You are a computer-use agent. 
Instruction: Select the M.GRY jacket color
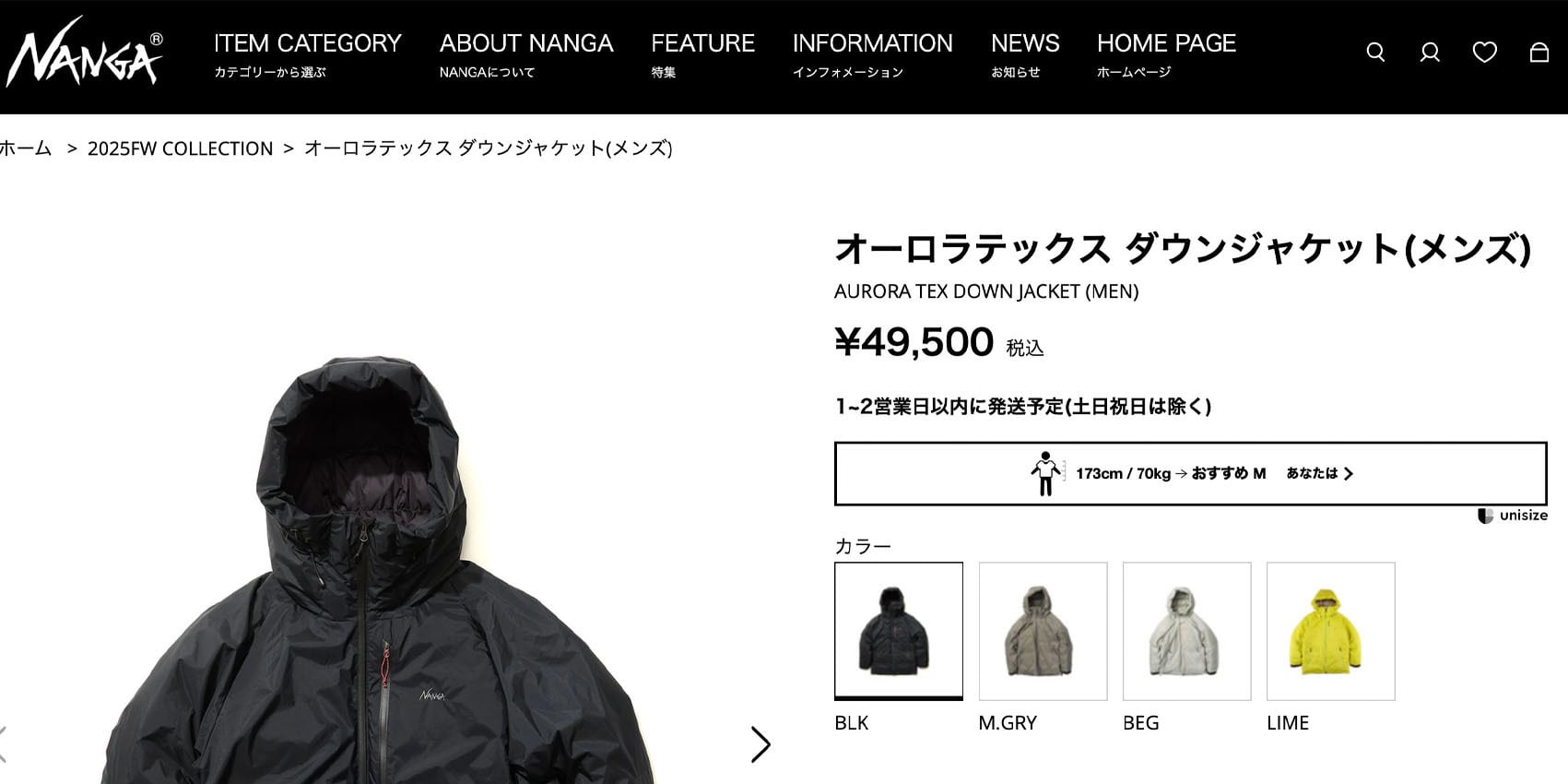click(1043, 631)
